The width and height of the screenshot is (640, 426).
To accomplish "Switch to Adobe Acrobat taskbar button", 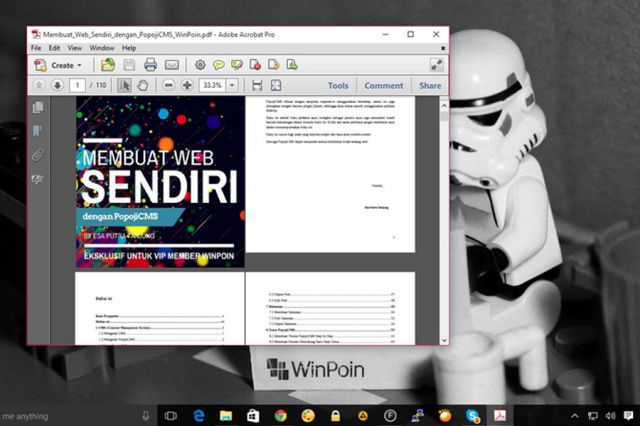I will click(500, 416).
